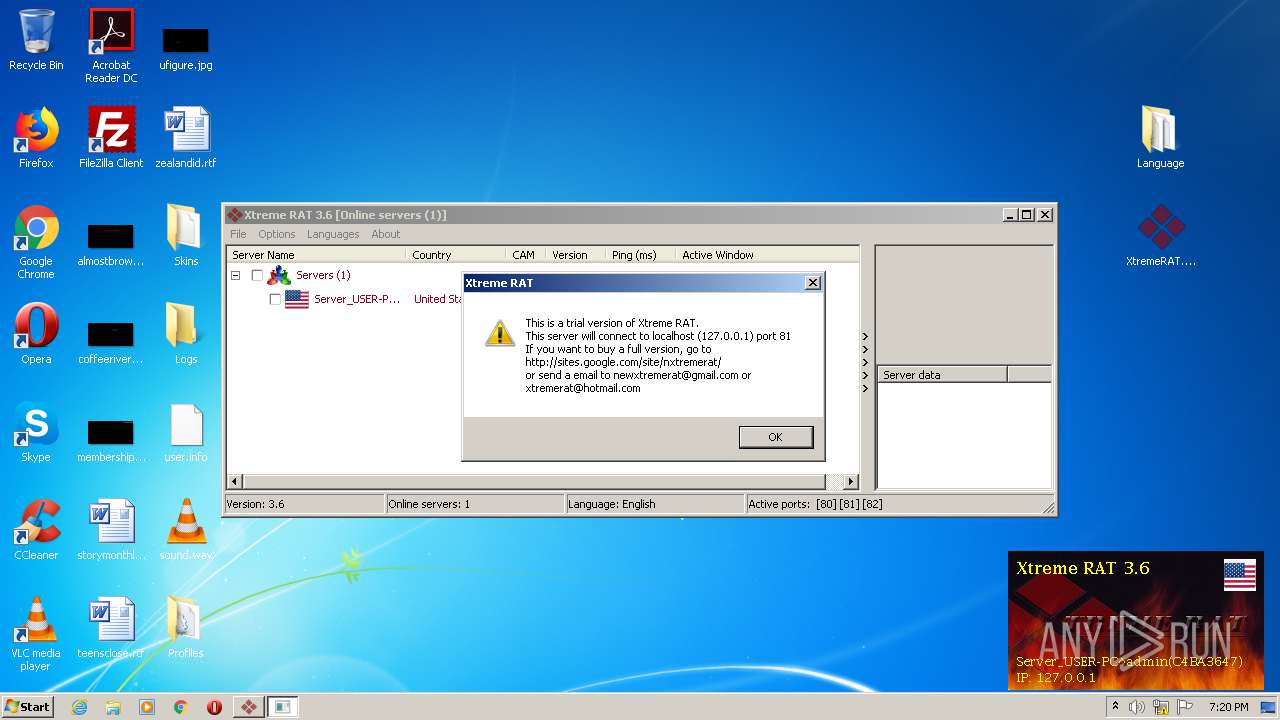Open membership... desktop file
Viewport: 1280px width, 720px height.
(x=111, y=439)
